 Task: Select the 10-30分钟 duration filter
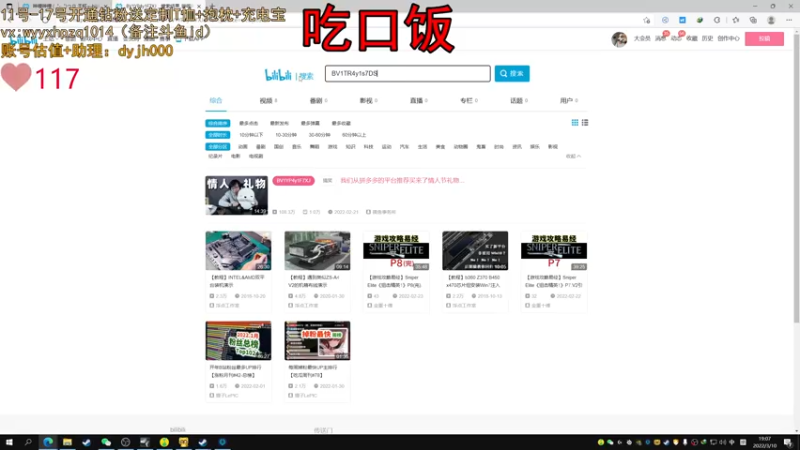pyautogui.click(x=286, y=135)
